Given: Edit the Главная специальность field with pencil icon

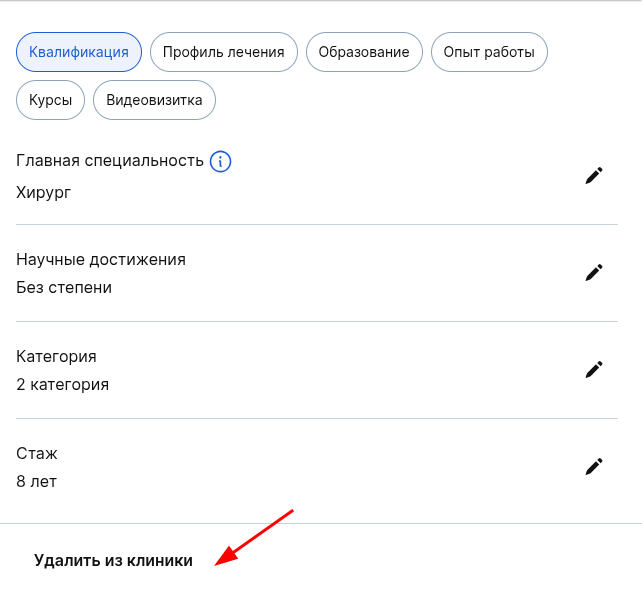Looking at the screenshot, I should pos(594,176).
